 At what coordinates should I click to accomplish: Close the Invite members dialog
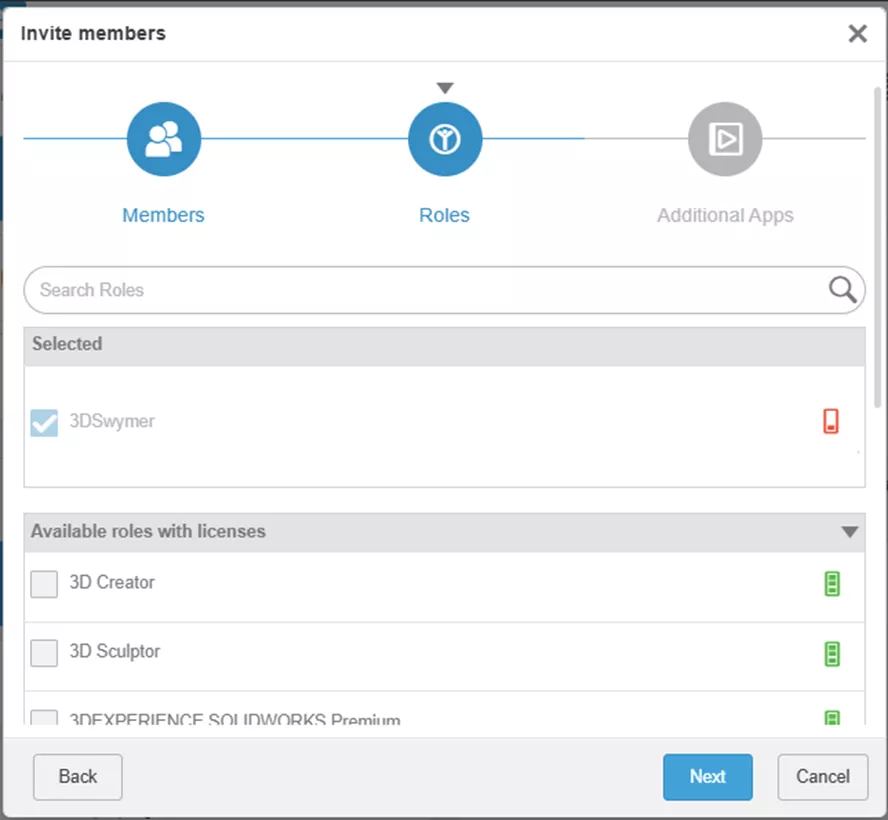pyautogui.click(x=857, y=33)
